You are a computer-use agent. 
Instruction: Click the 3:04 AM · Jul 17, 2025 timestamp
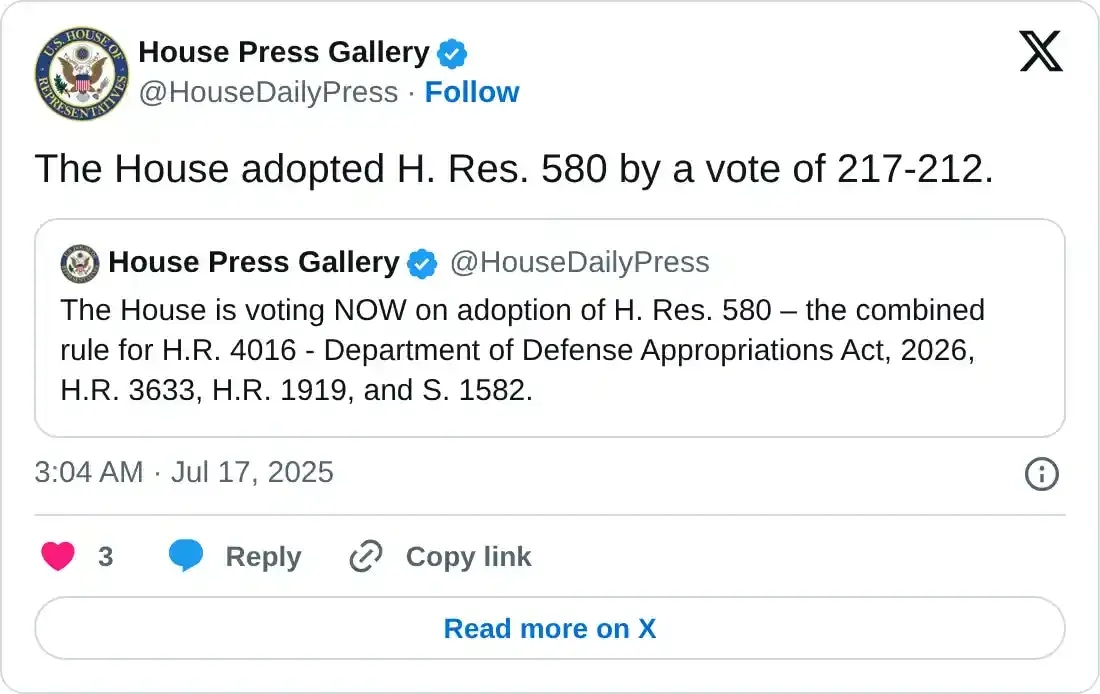point(184,472)
